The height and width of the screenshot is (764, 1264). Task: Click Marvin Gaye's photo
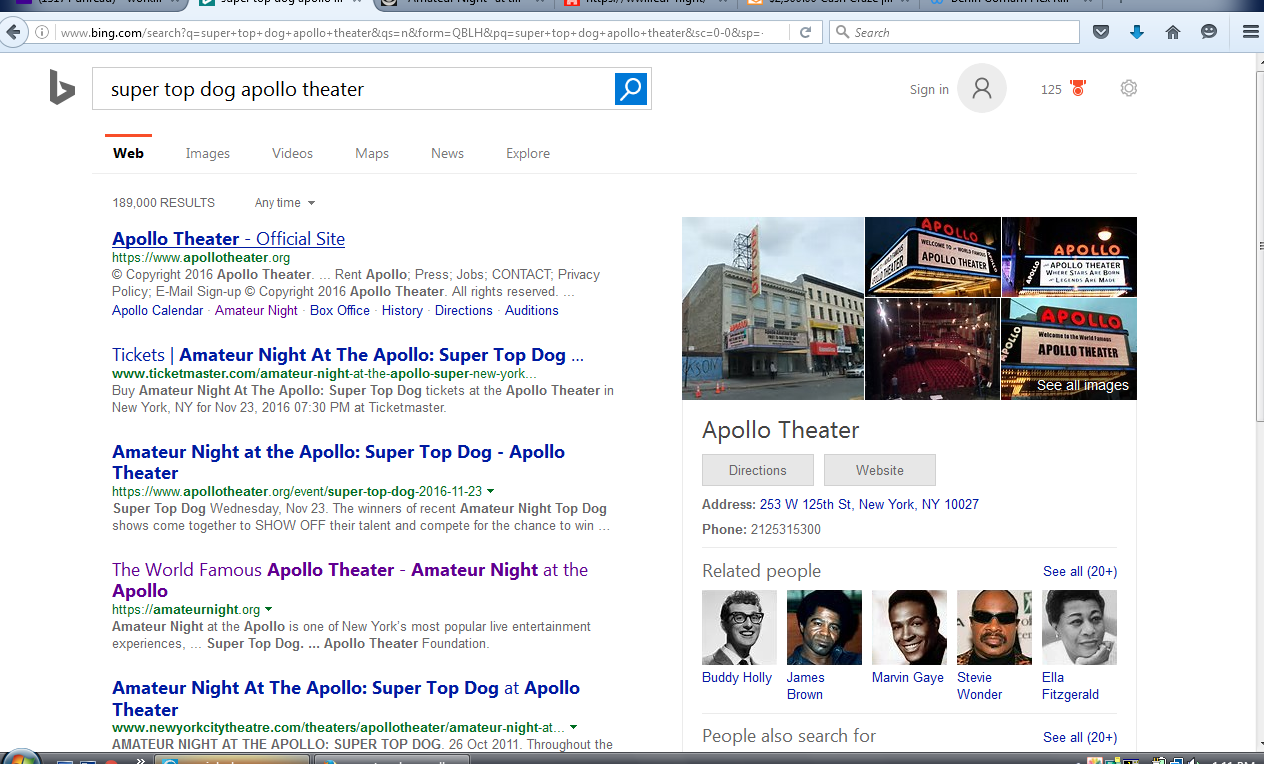909,627
